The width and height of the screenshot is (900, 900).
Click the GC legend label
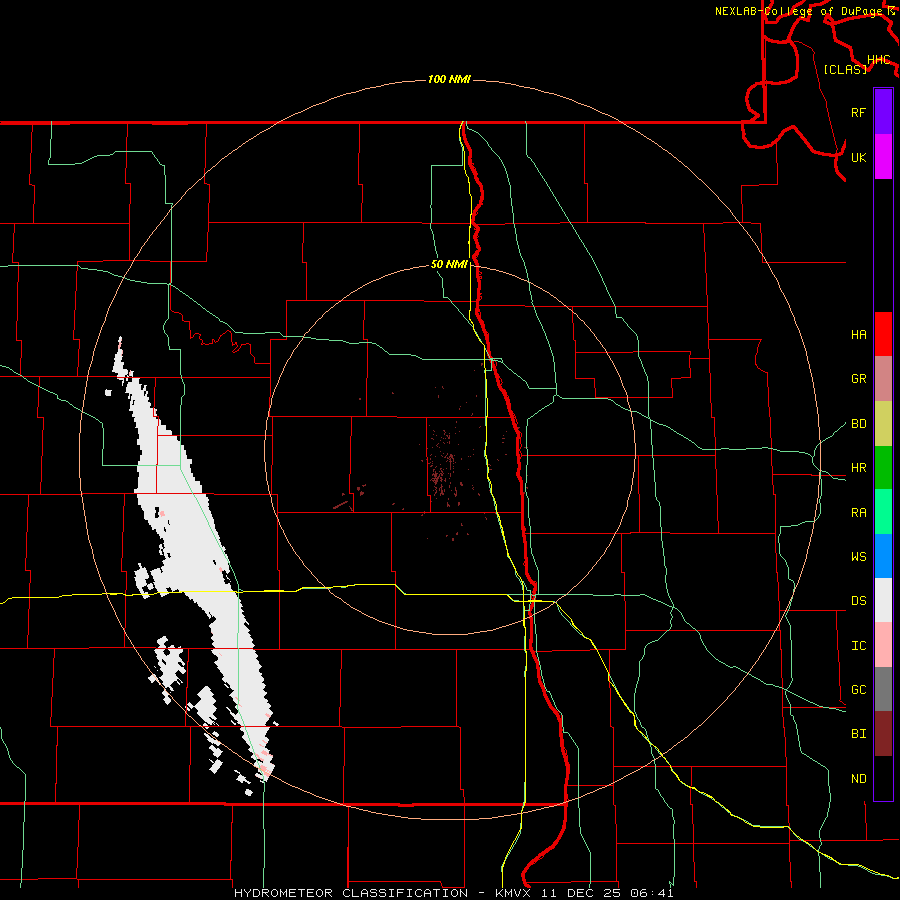(x=858, y=690)
